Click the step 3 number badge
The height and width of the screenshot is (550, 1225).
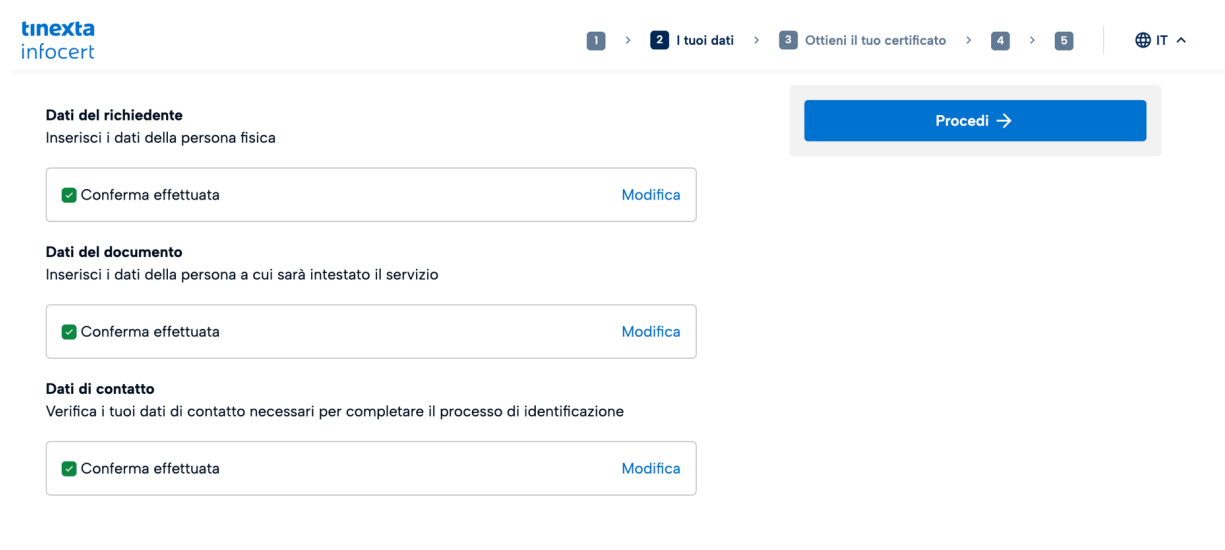[x=788, y=41]
